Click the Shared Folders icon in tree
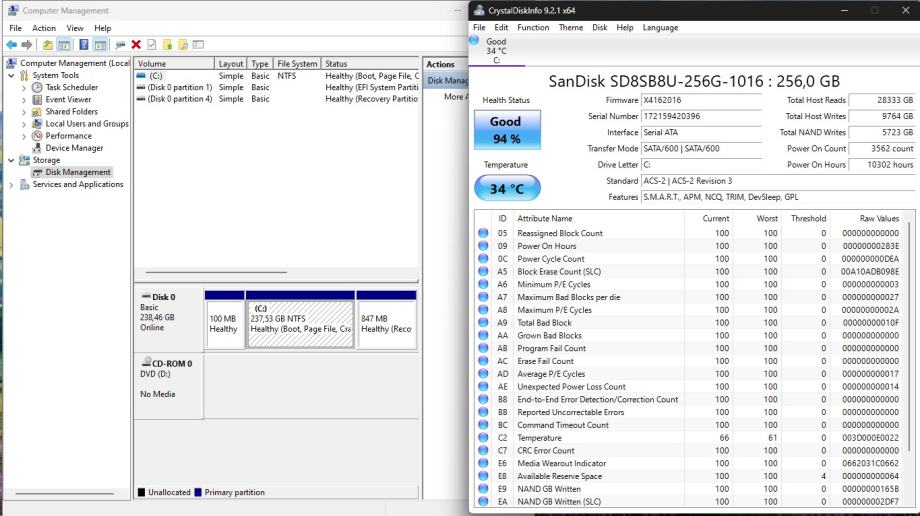The width and height of the screenshot is (920, 516). pos(37,112)
